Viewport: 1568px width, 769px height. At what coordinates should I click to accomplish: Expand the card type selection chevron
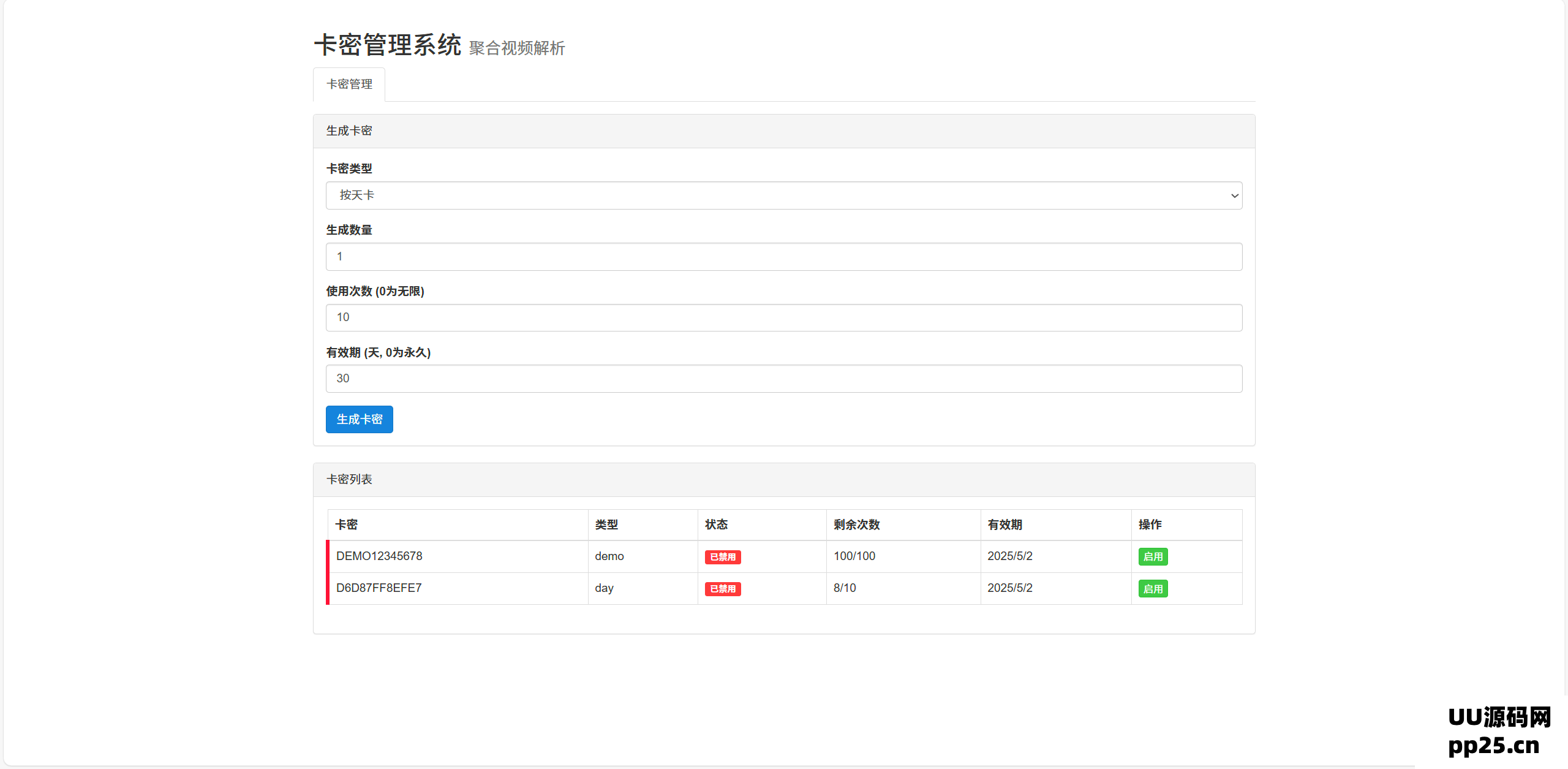click(x=1234, y=195)
